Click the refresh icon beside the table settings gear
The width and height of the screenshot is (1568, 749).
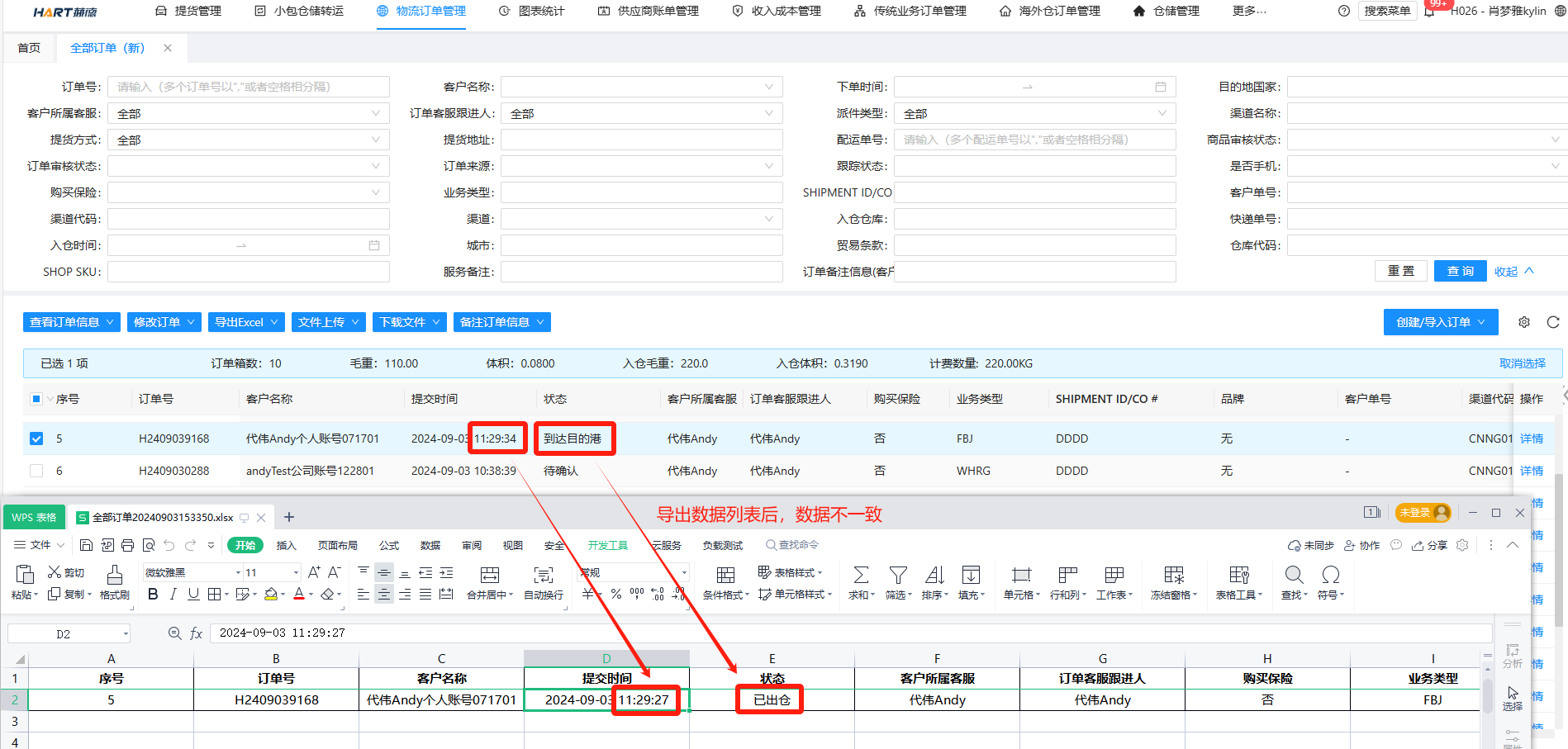click(1553, 322)
